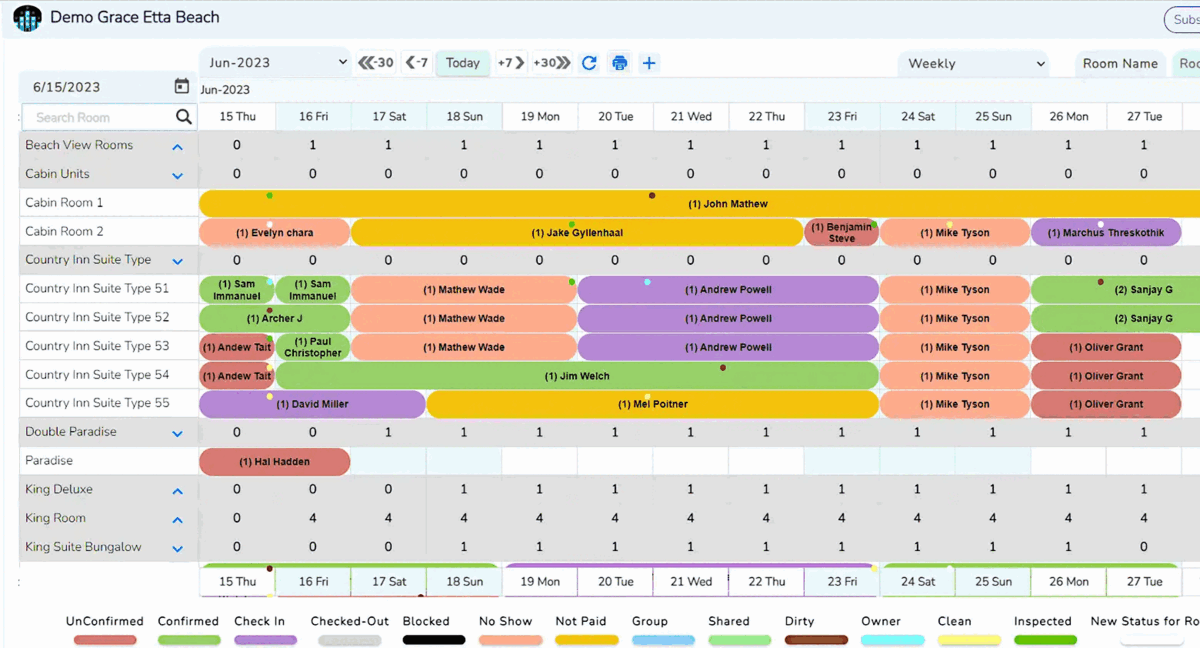This screenshot has width=1200, height=648.
Task: Open the print view with printer icon
Action: [x=619, y=63]
